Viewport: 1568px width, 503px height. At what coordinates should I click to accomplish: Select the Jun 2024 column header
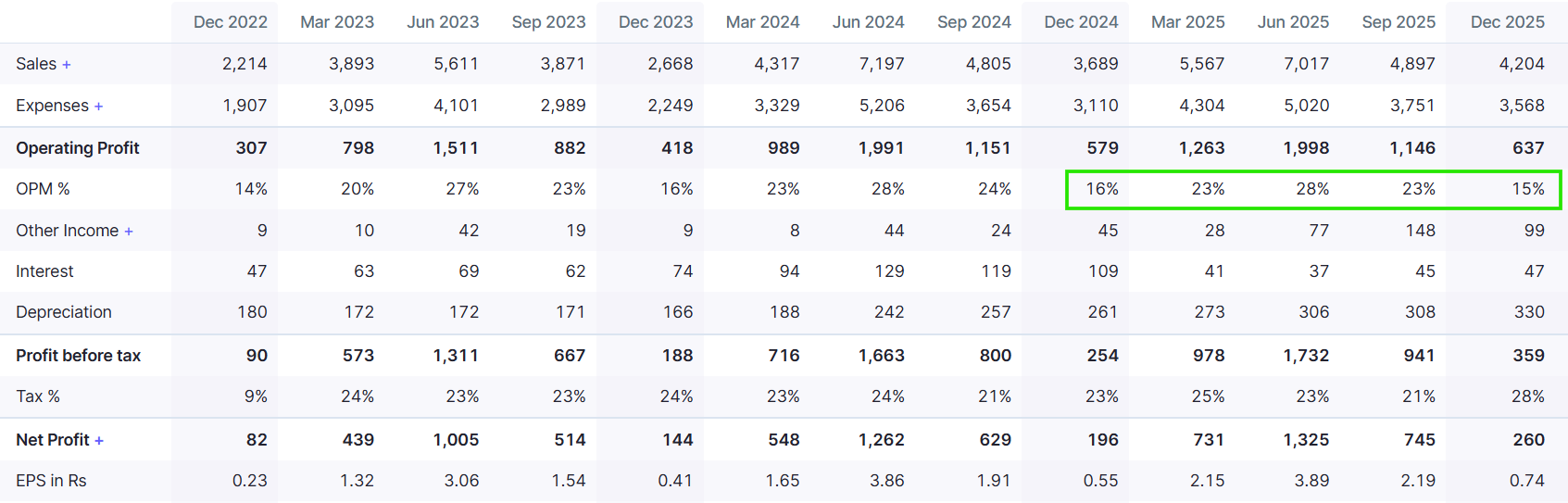(868, 22)
